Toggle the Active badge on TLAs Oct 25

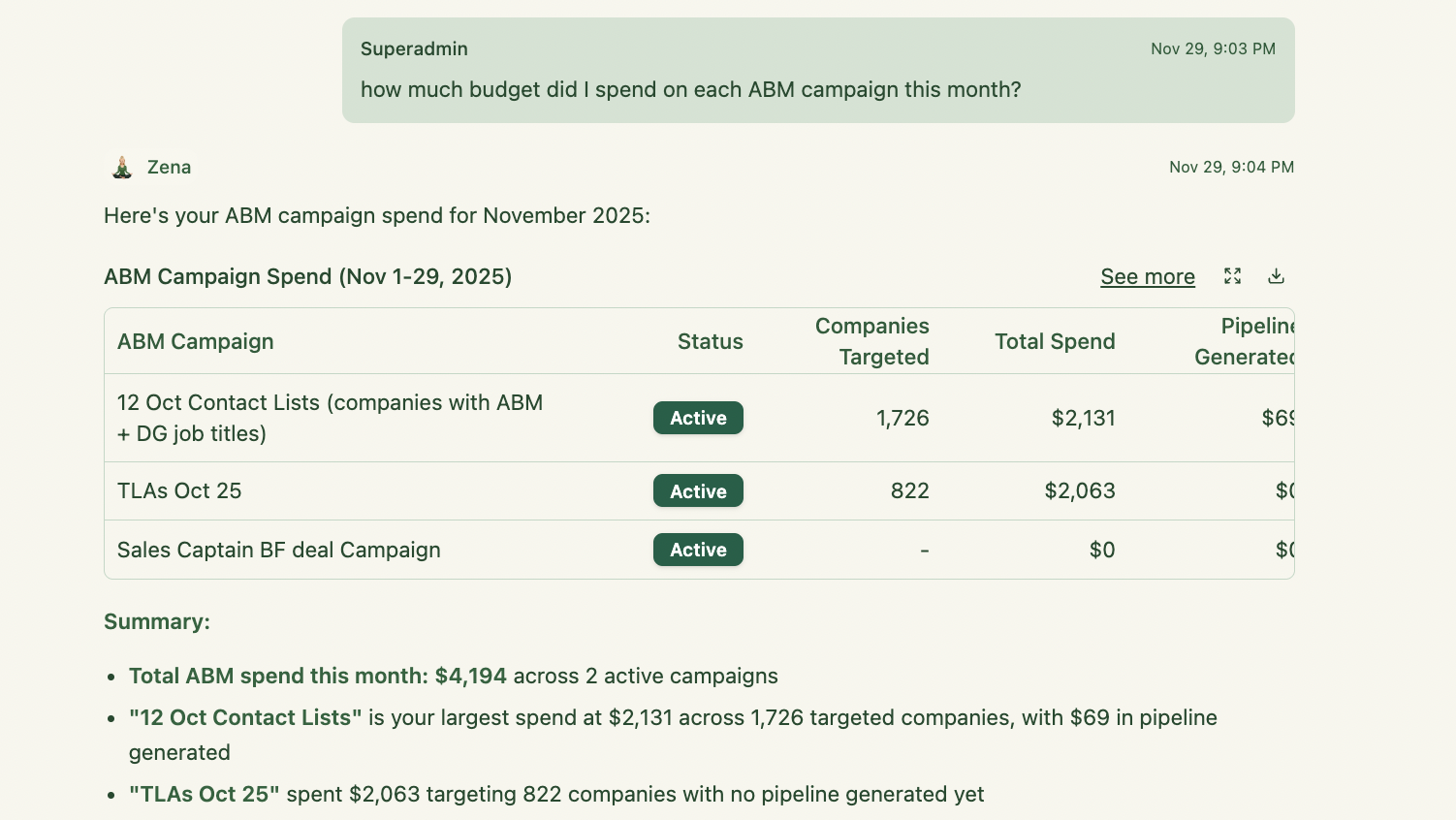coord(698,490)
